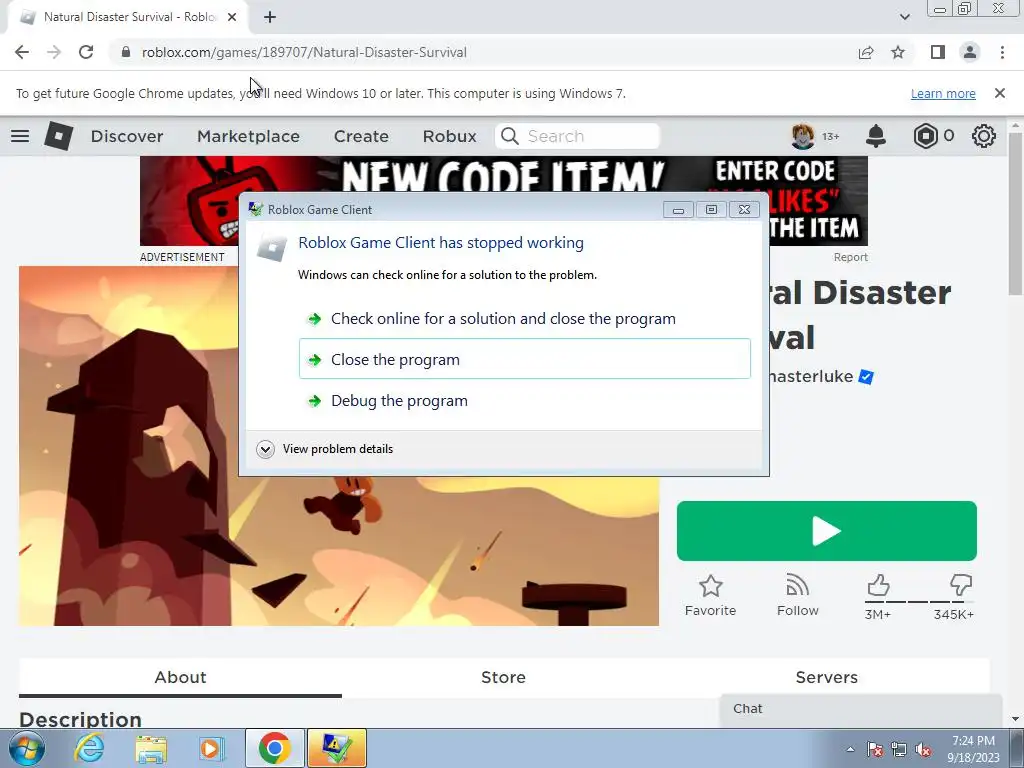Go back using Chrome's back arrow

pyautogui.click(x=22, y=52)
